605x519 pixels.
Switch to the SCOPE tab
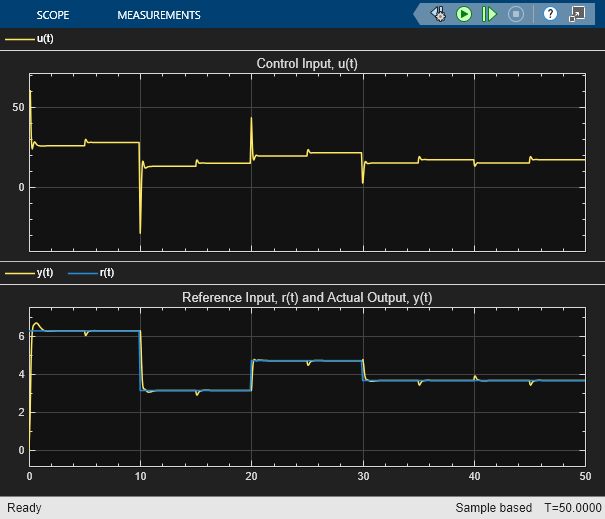(52, 15)
